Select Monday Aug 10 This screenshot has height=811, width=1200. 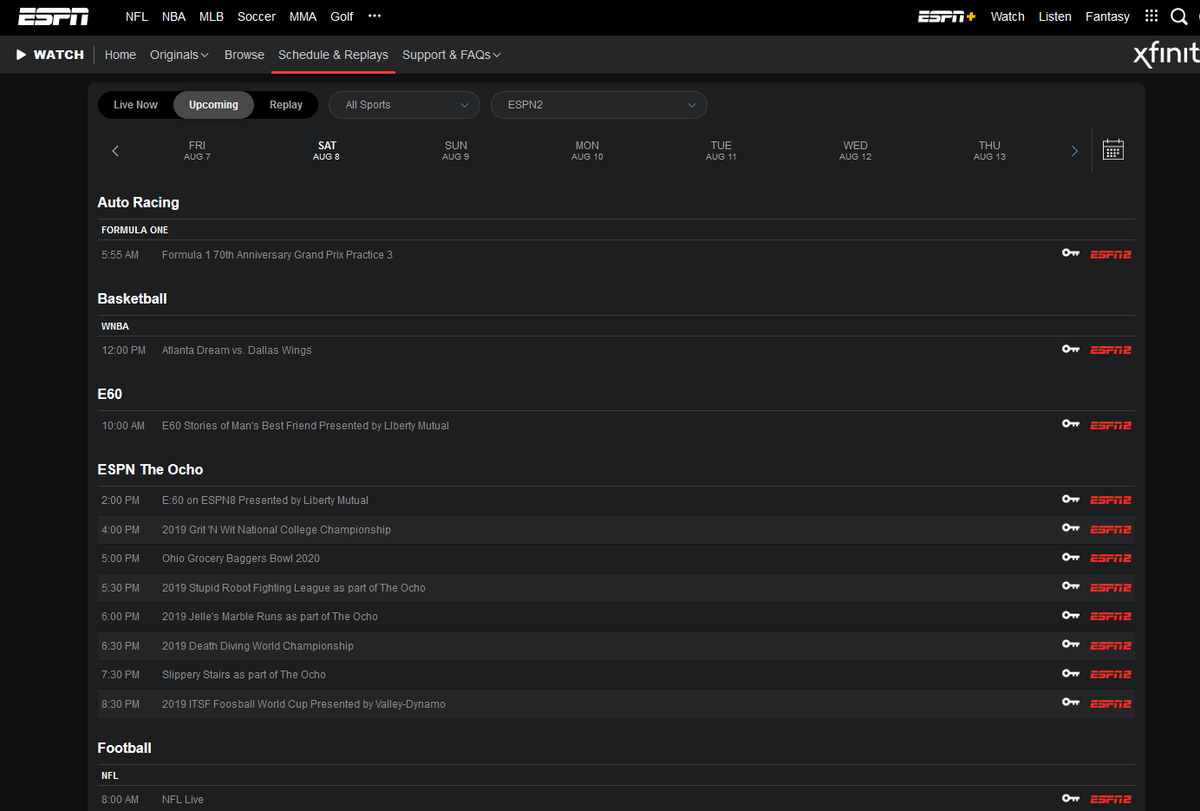(587, 151)
